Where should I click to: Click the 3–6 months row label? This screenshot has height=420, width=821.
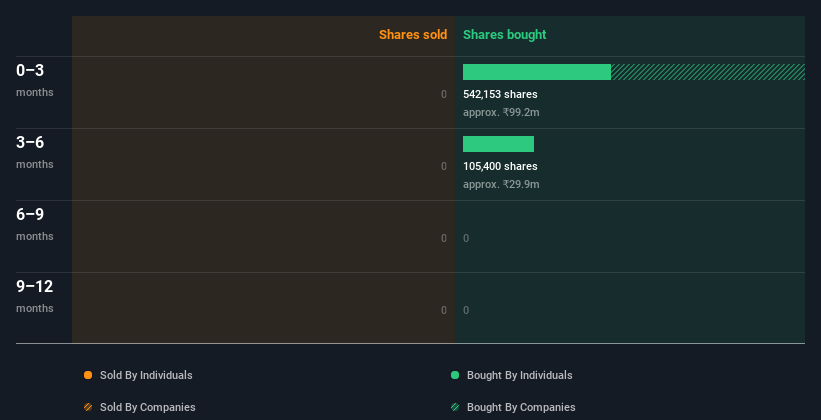(x=35, y=152)
